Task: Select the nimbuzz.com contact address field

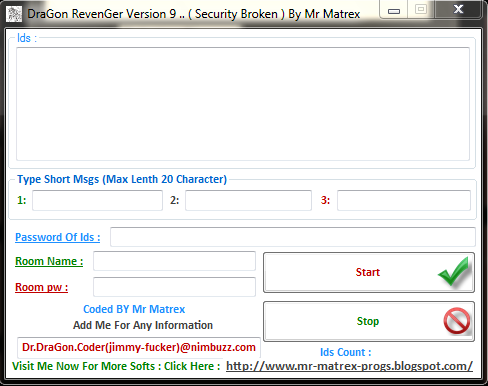Action: 139,347
